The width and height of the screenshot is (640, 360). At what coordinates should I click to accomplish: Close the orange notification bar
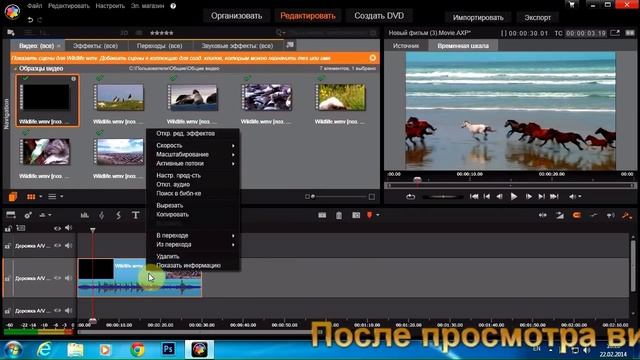pyautogui.click(x=373, y=58)
